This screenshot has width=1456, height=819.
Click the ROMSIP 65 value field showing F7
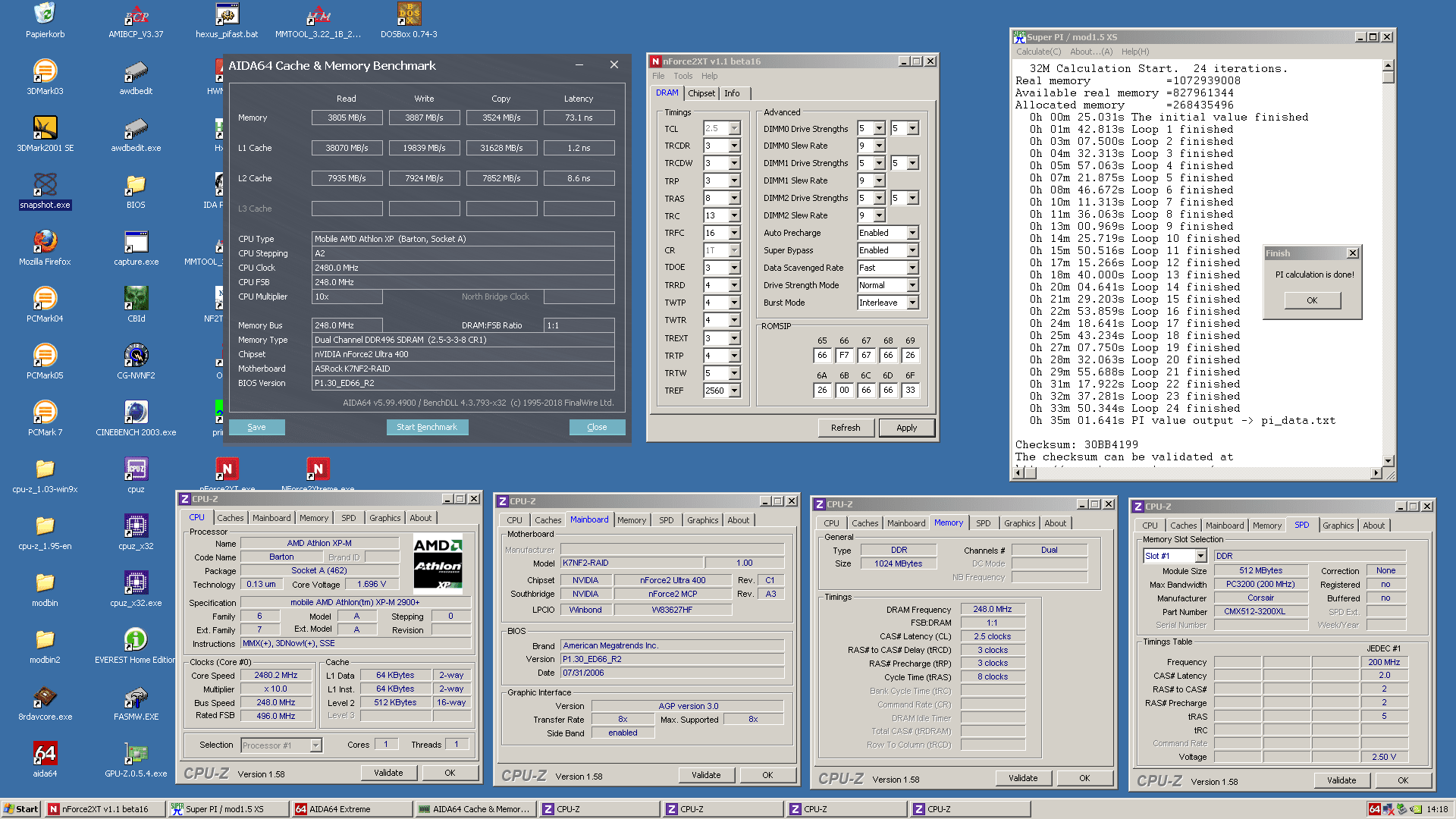(844, 355)
